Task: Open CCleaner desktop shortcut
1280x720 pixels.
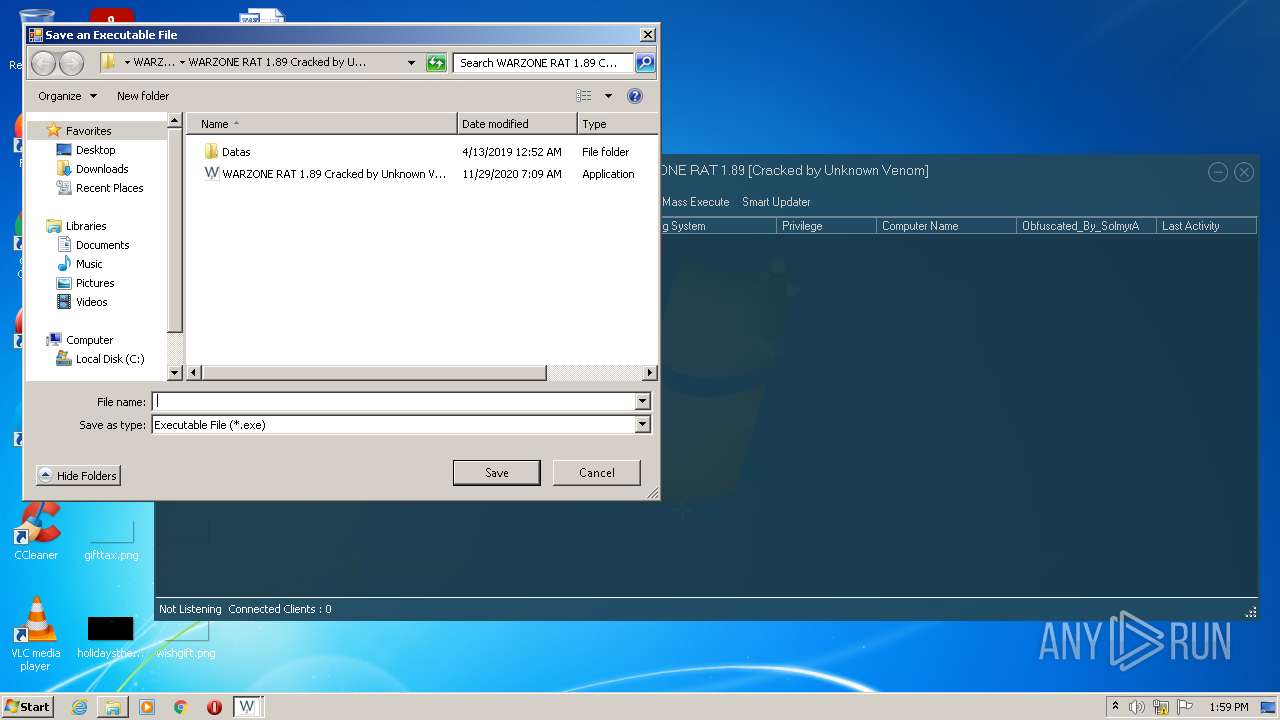Action: [36, 532]
